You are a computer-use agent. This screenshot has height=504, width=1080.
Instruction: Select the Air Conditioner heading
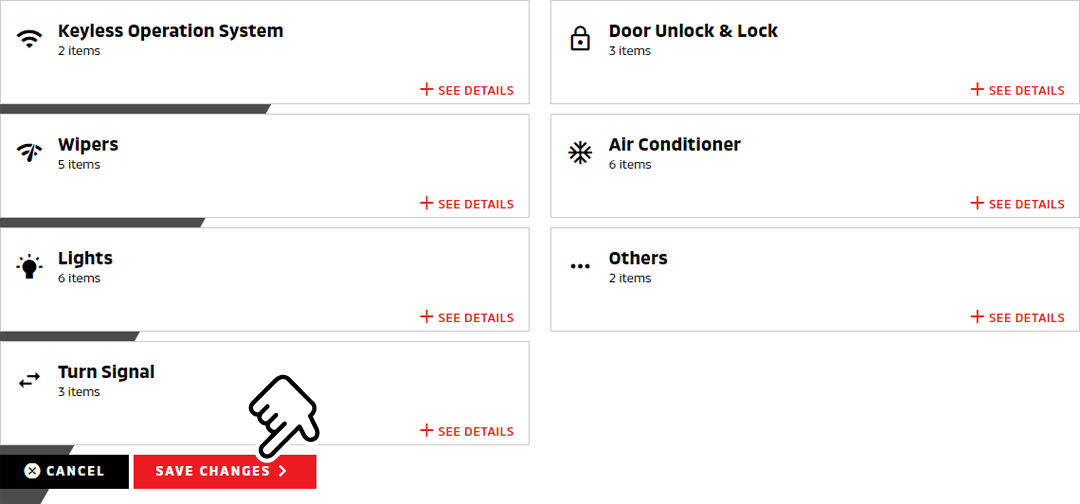tap(675, 145)
